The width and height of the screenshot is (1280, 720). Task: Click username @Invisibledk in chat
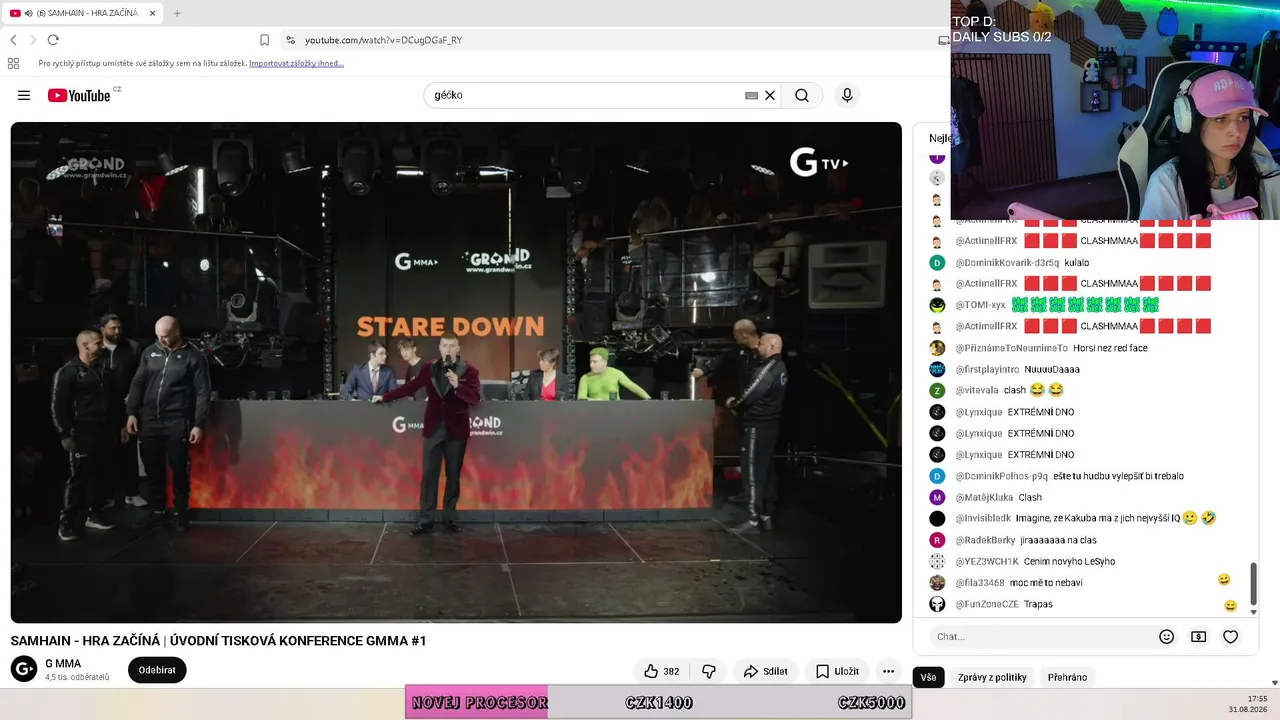tap(983, 518)
